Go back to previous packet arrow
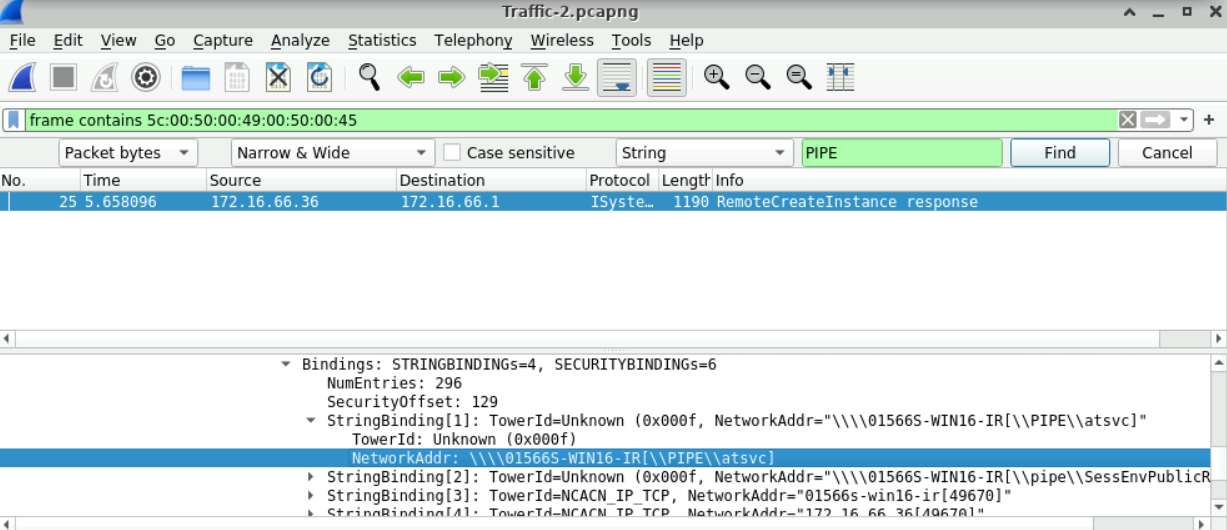 click(x=411, y=77)
